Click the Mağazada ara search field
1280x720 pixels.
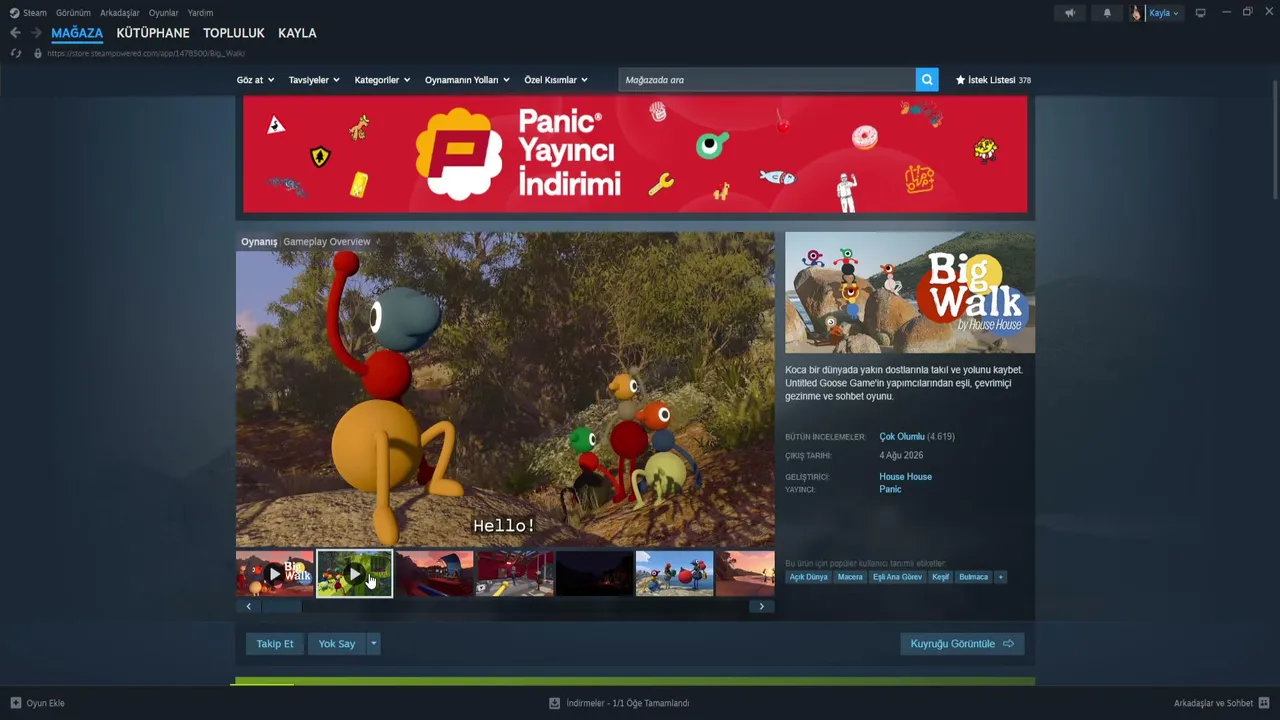tap(767, 80)
